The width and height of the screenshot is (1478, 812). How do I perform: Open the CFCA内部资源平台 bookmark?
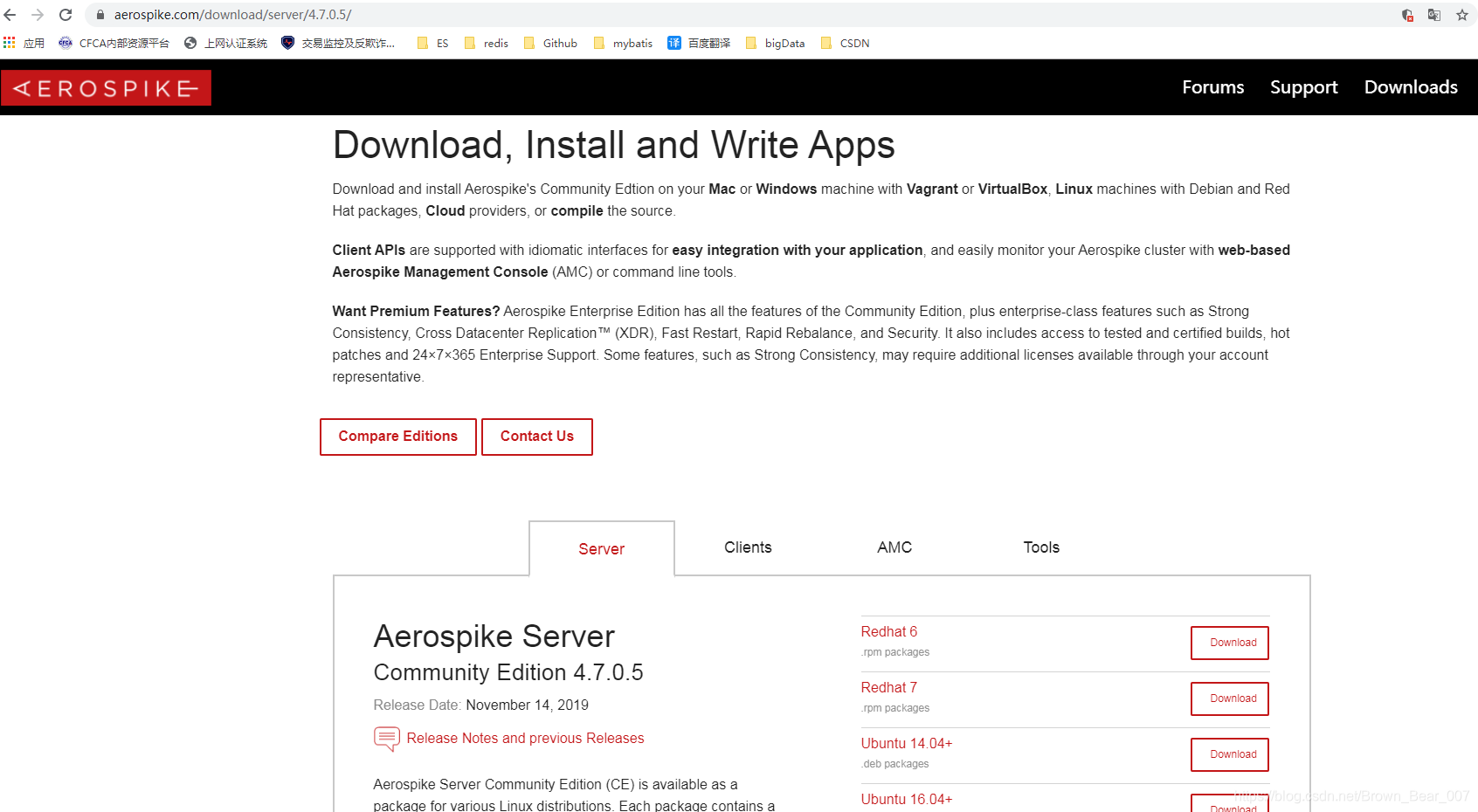(x=114, y=43)
